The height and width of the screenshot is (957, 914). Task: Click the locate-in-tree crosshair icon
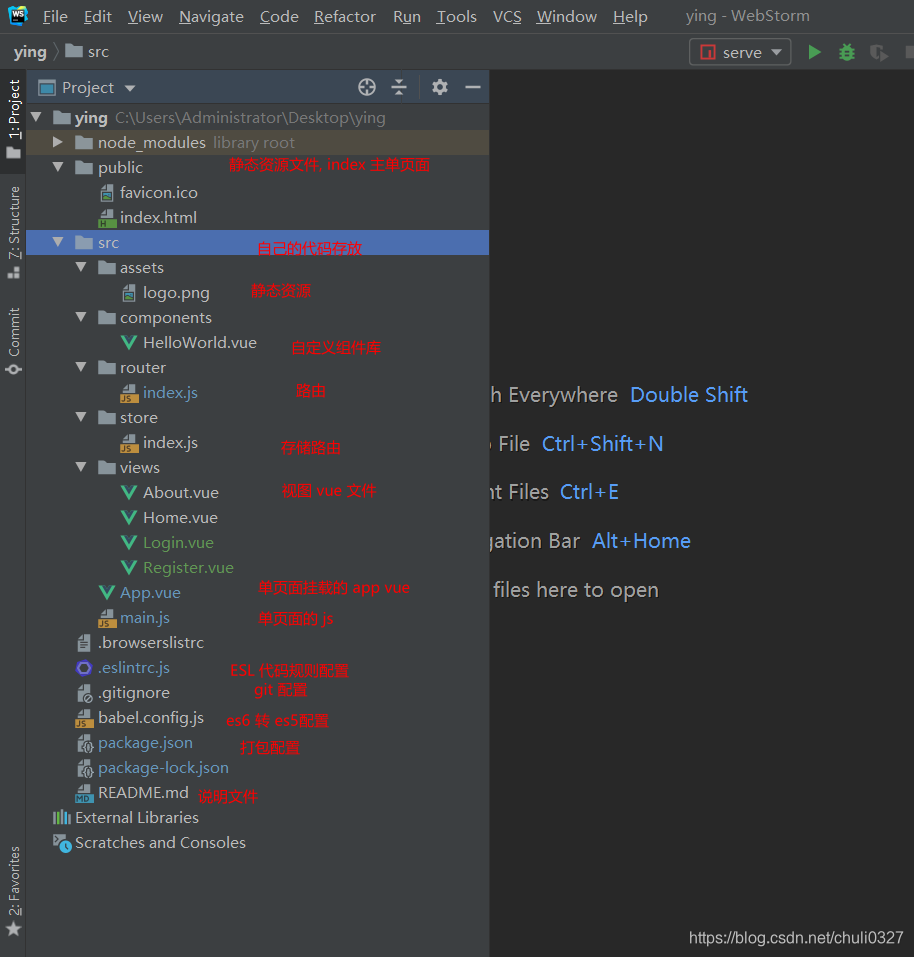tap(367, 87)
